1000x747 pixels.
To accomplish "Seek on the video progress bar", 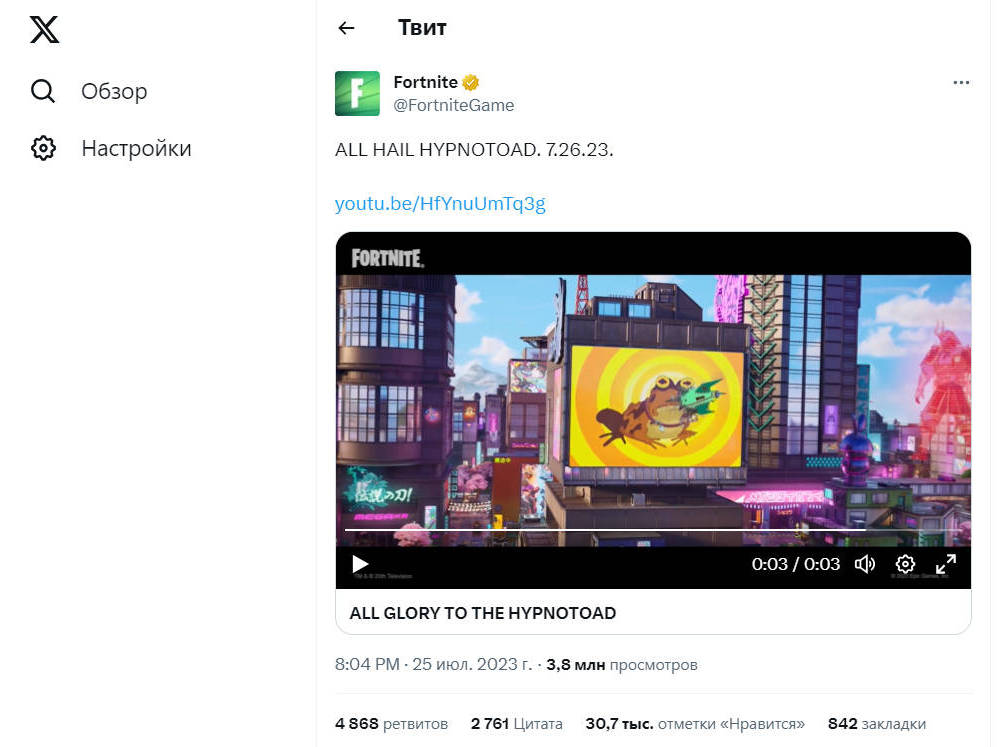I will (653, 529).
